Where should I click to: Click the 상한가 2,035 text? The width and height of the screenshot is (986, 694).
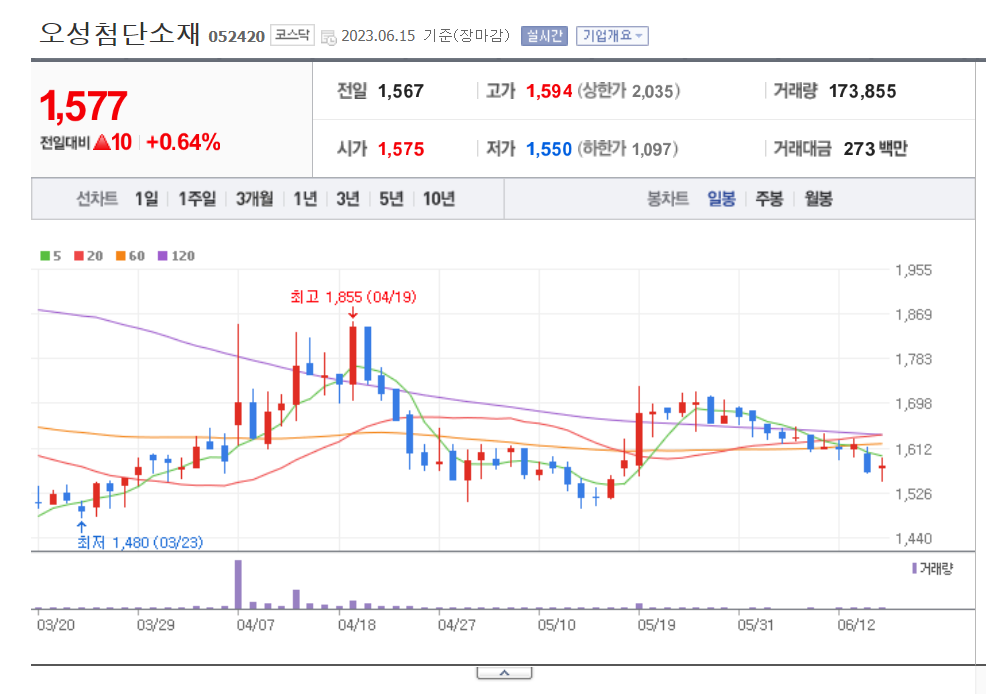(629, 91)
